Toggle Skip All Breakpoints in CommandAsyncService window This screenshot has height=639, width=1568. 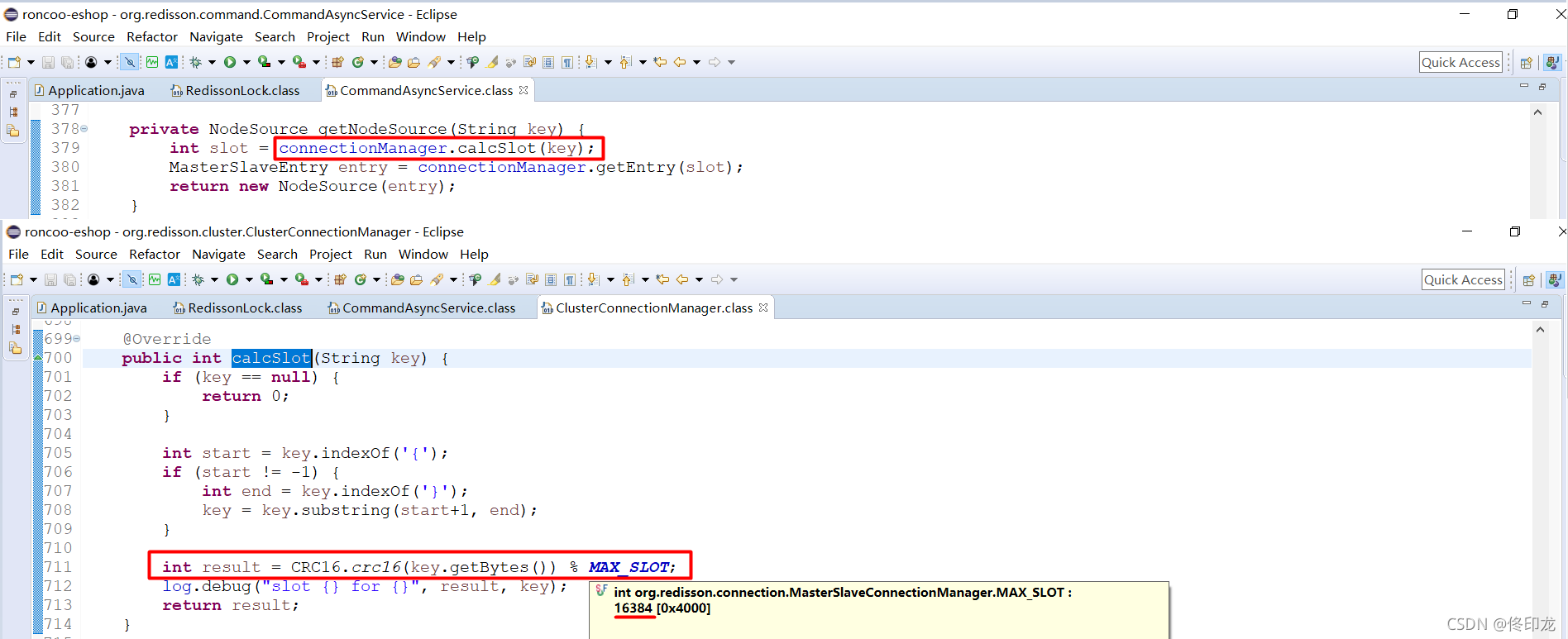click(x=130, y=62)
